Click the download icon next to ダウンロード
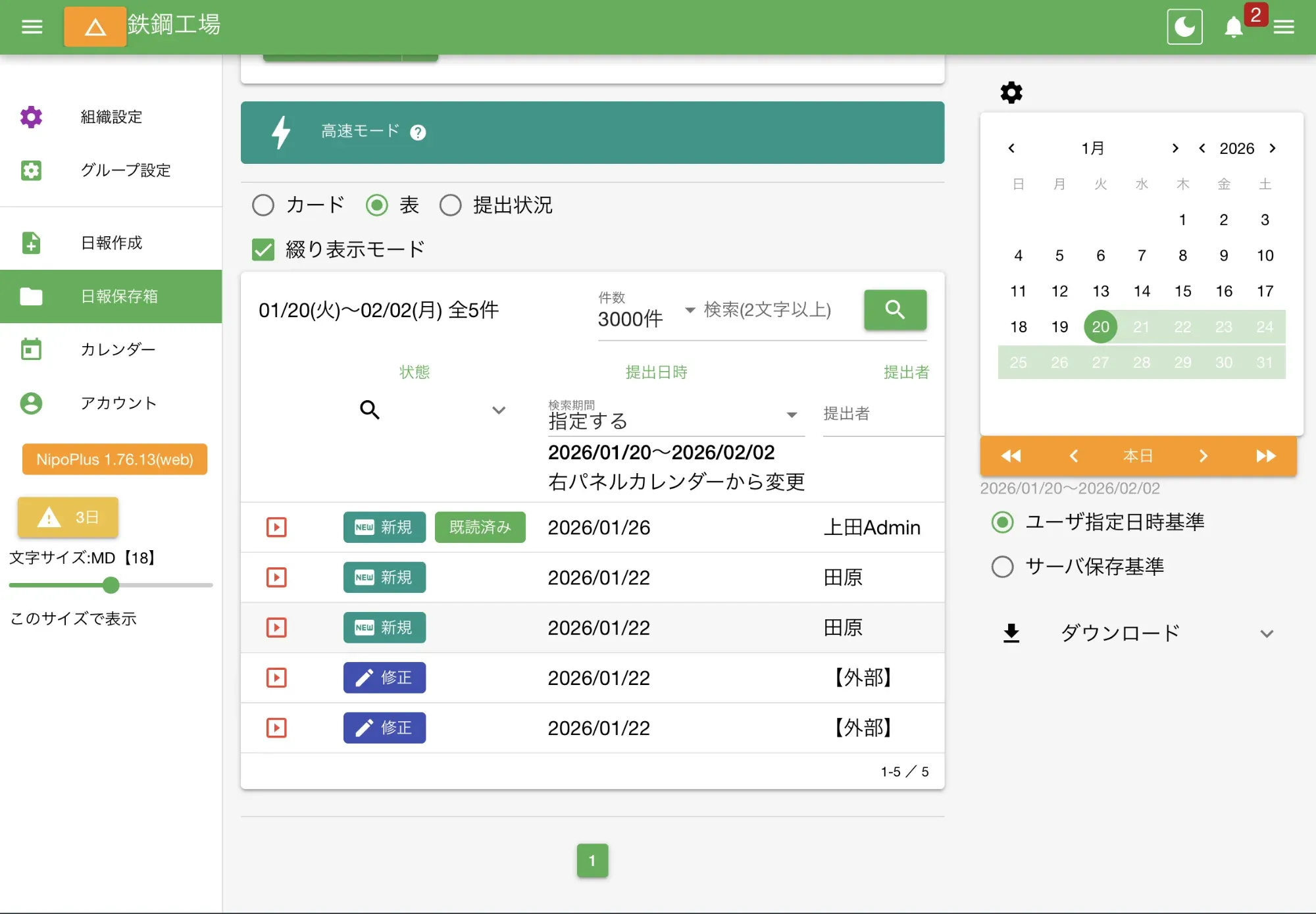This screenshot has height=914, width=1316. tap(1011, 632)
